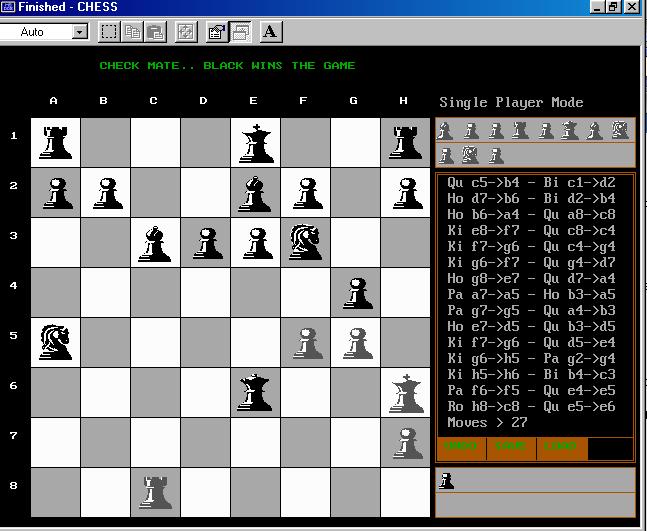Click move entry 'Ho d7->b6 - Bi d2->b4'
The image size is (647, 531).
click(531, 198)
